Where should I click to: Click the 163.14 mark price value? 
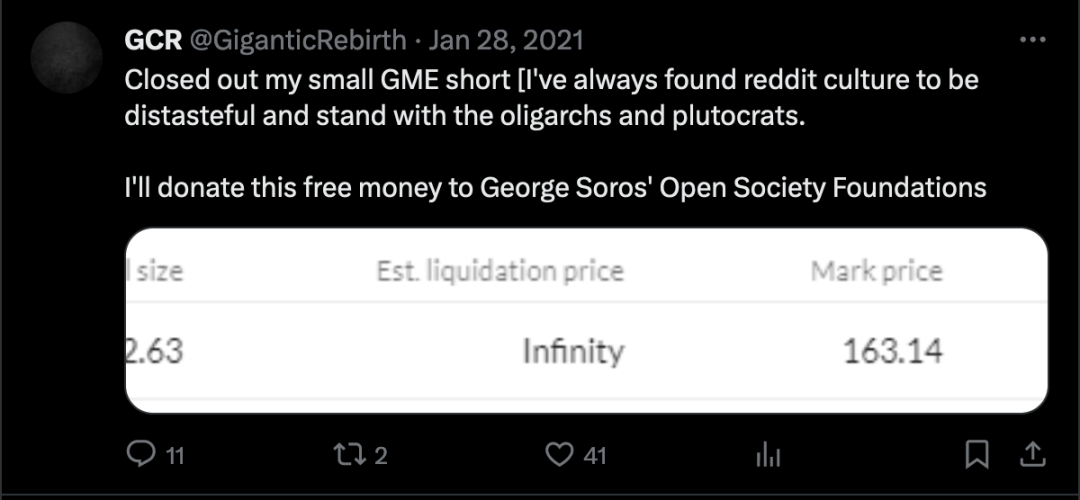[892, 352]
